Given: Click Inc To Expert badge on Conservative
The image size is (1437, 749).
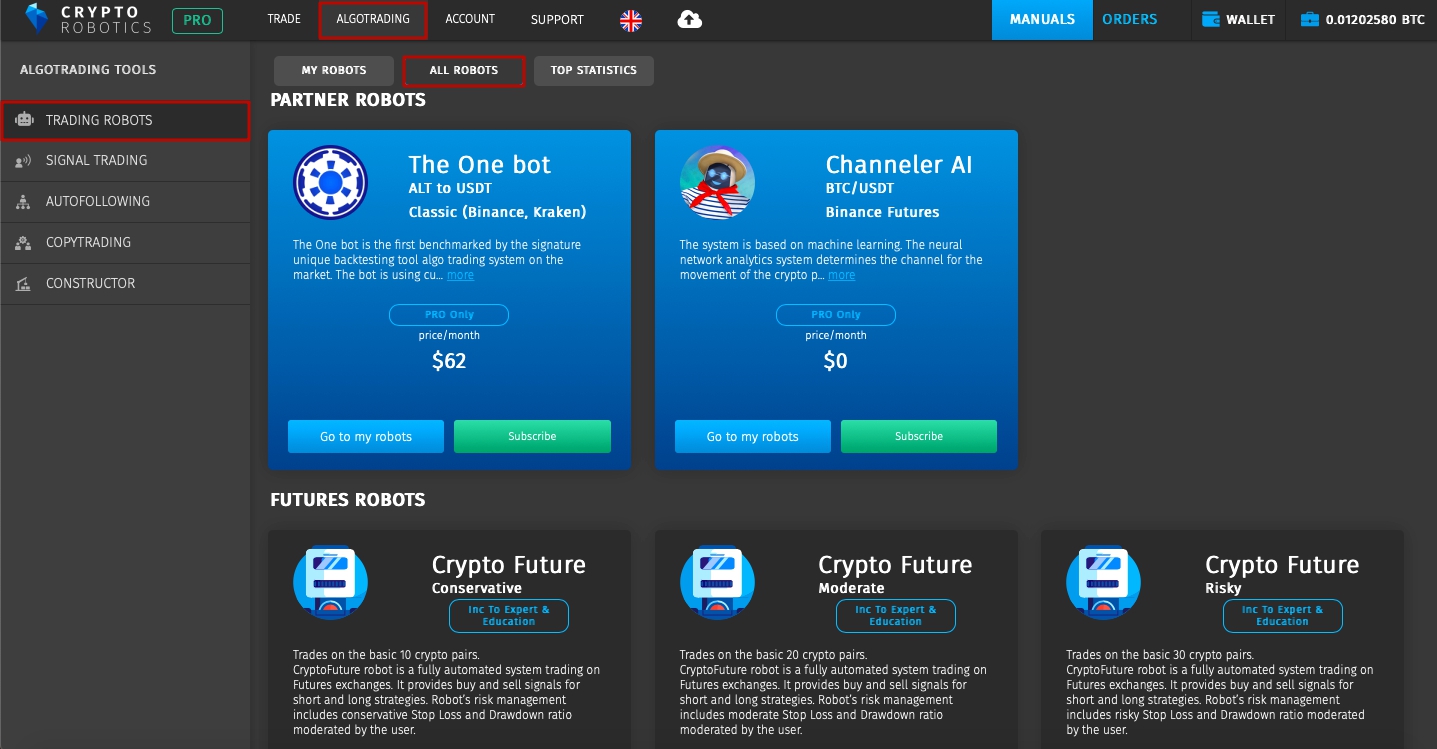Looking at the screenshot, I should tap(509, 616).
